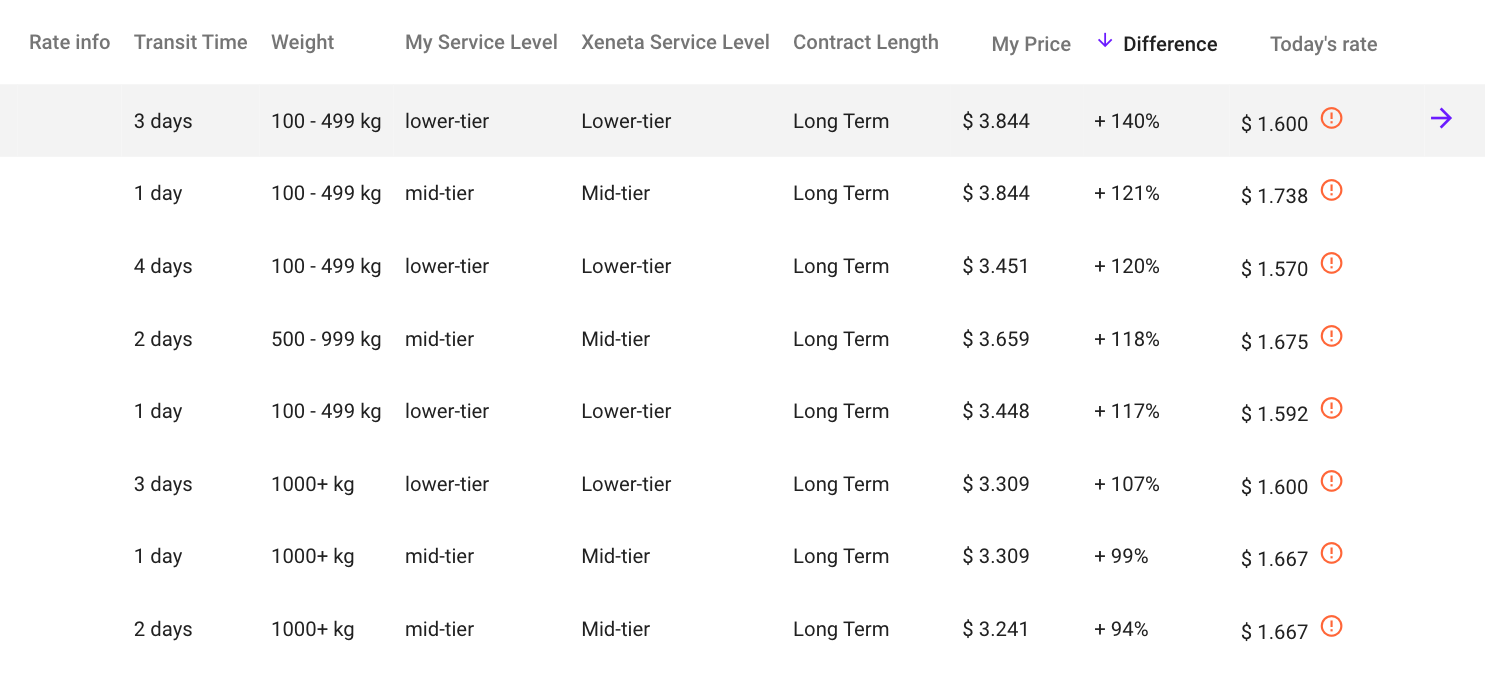
Task: Click the Xeneta Service Level header
Action: [x=675, y=42]
